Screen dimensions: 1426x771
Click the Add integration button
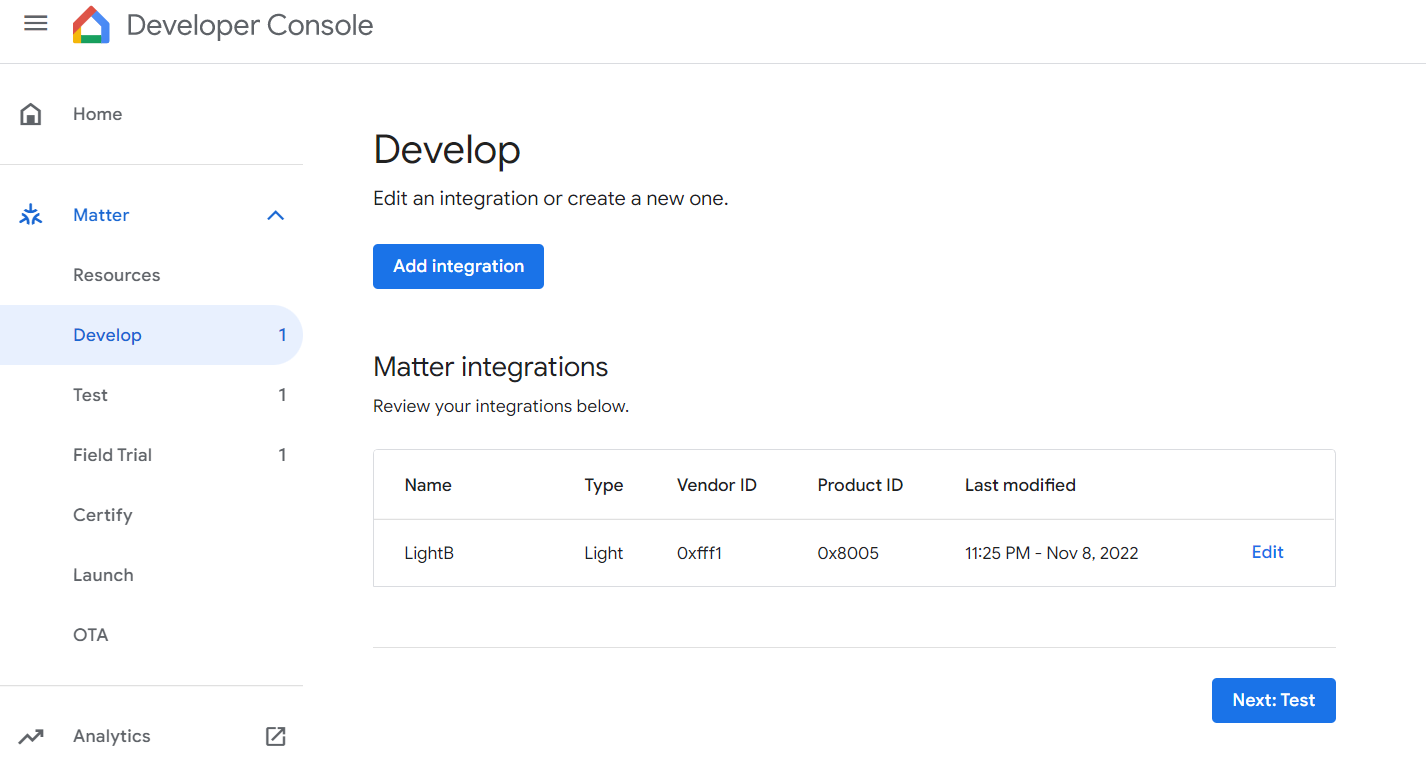point(458,266)
